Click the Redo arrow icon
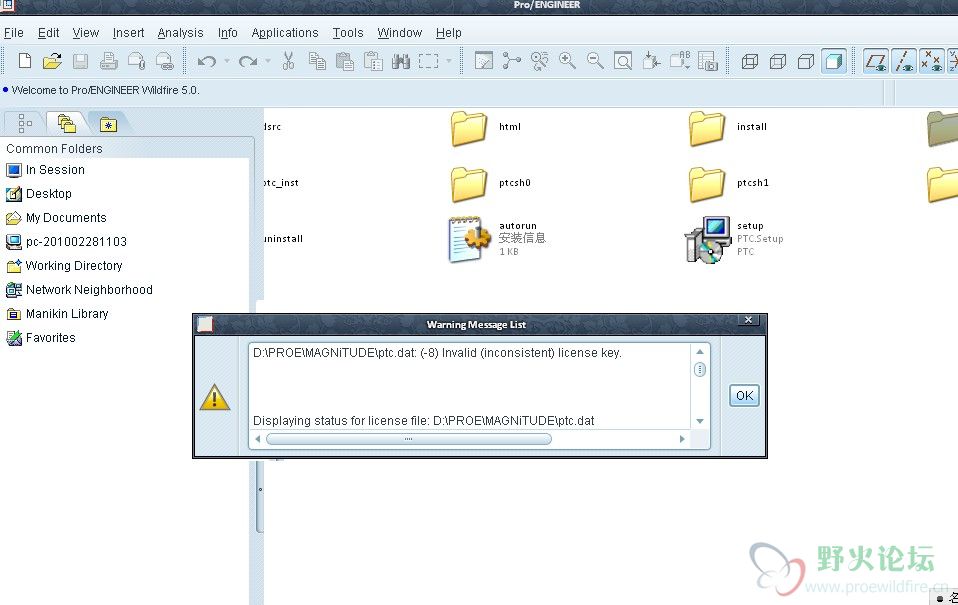The height and width of the screenshot is (605, 958). 248,61
